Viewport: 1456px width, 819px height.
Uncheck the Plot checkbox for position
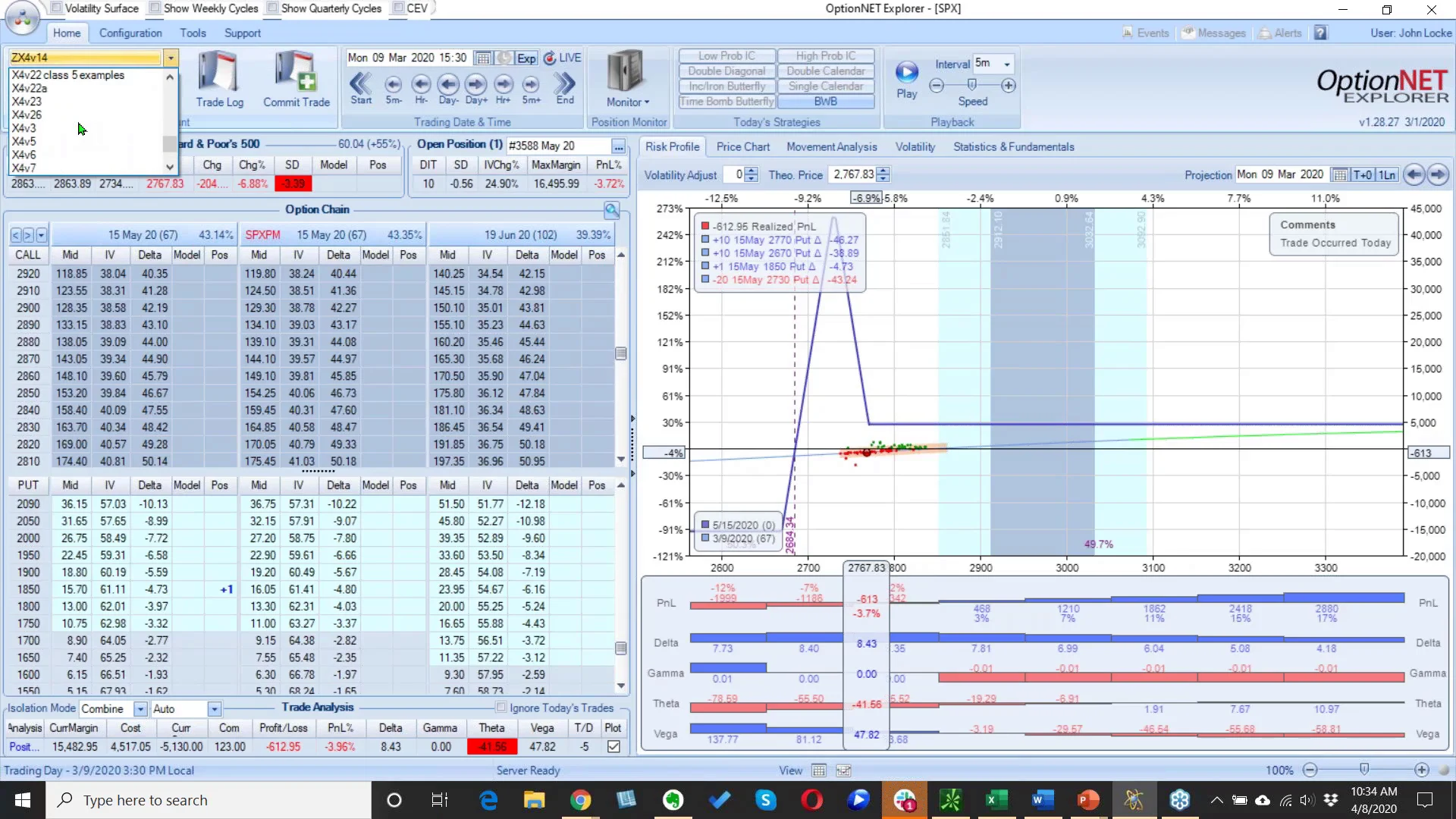tap(613, 747)
